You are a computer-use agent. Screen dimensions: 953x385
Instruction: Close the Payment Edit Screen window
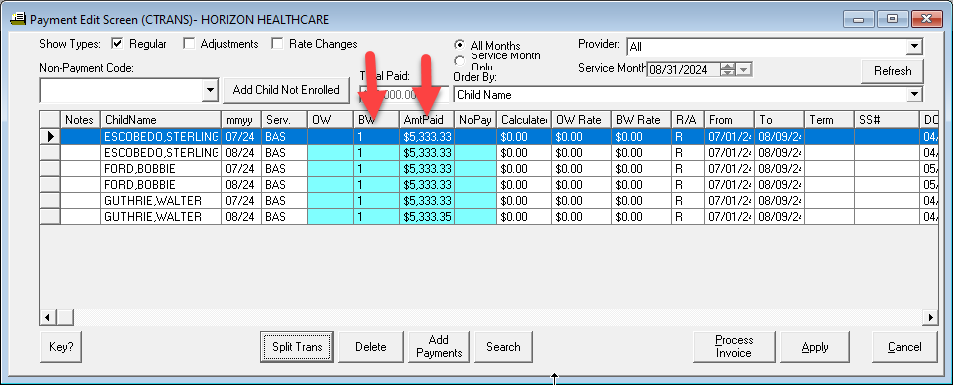point(926,19)
